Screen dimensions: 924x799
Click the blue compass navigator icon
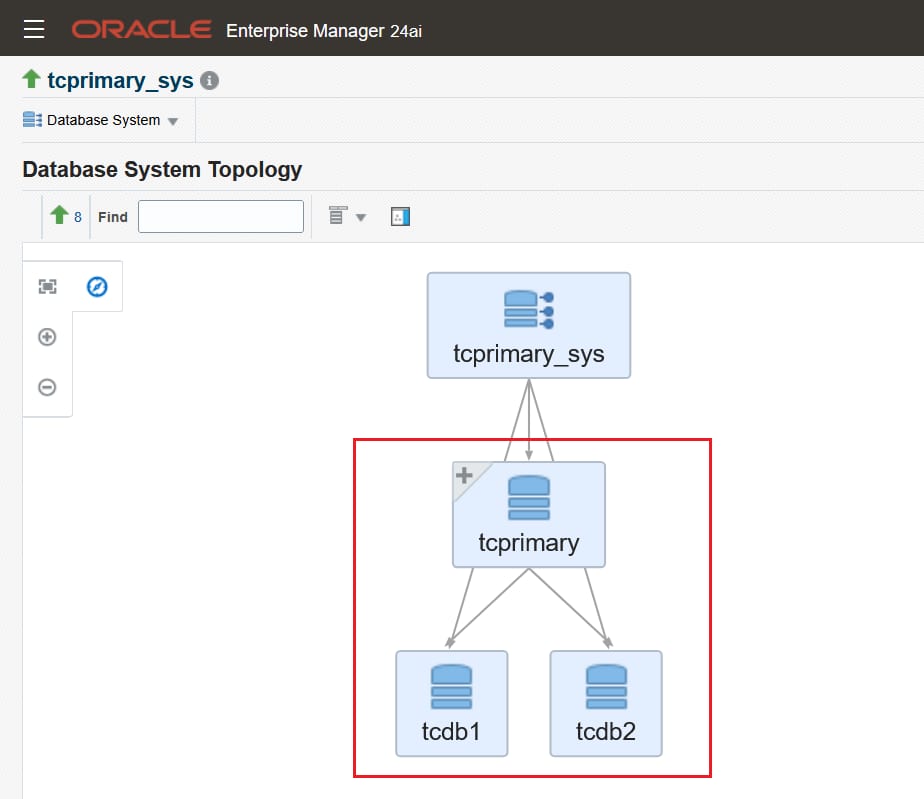coord(97,287)
